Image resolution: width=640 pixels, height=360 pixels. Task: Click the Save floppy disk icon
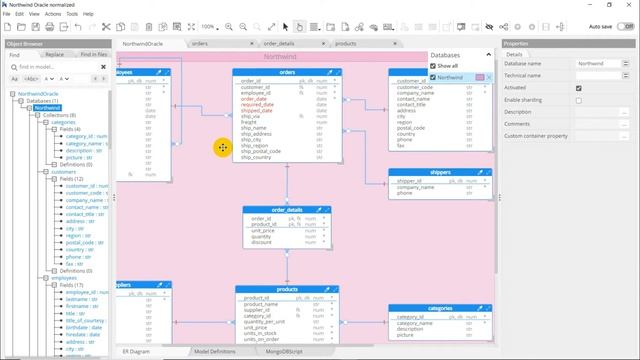pos(36,27)
